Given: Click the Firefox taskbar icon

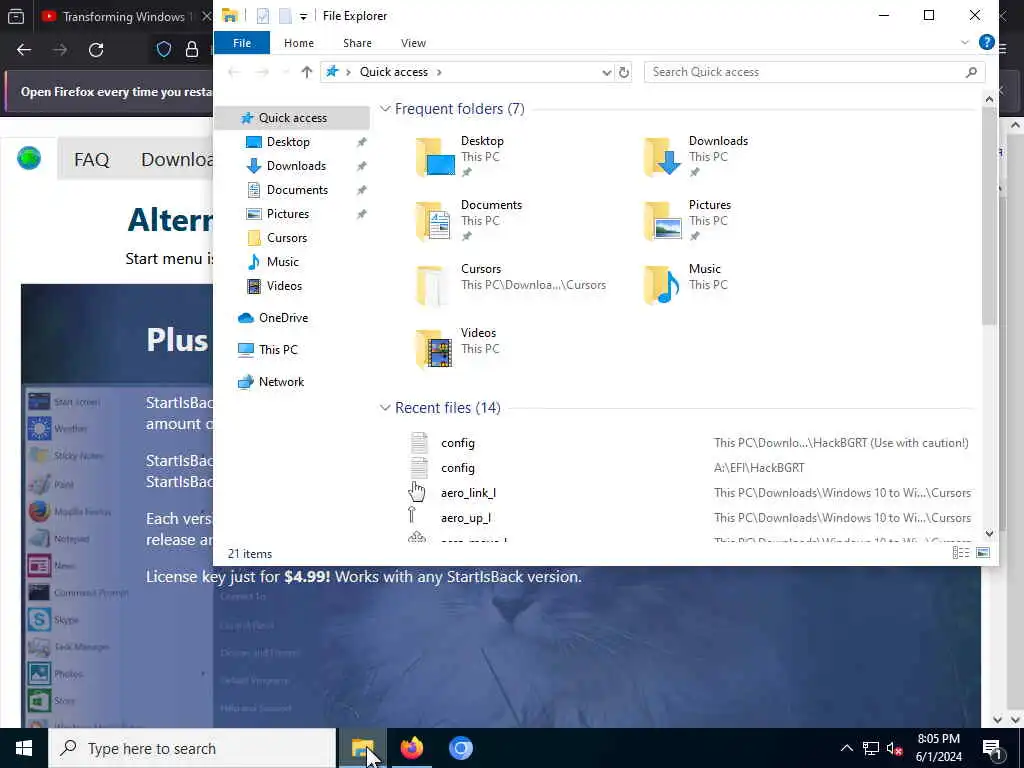Looking at the screenshot, I should [x=411, y=748].
